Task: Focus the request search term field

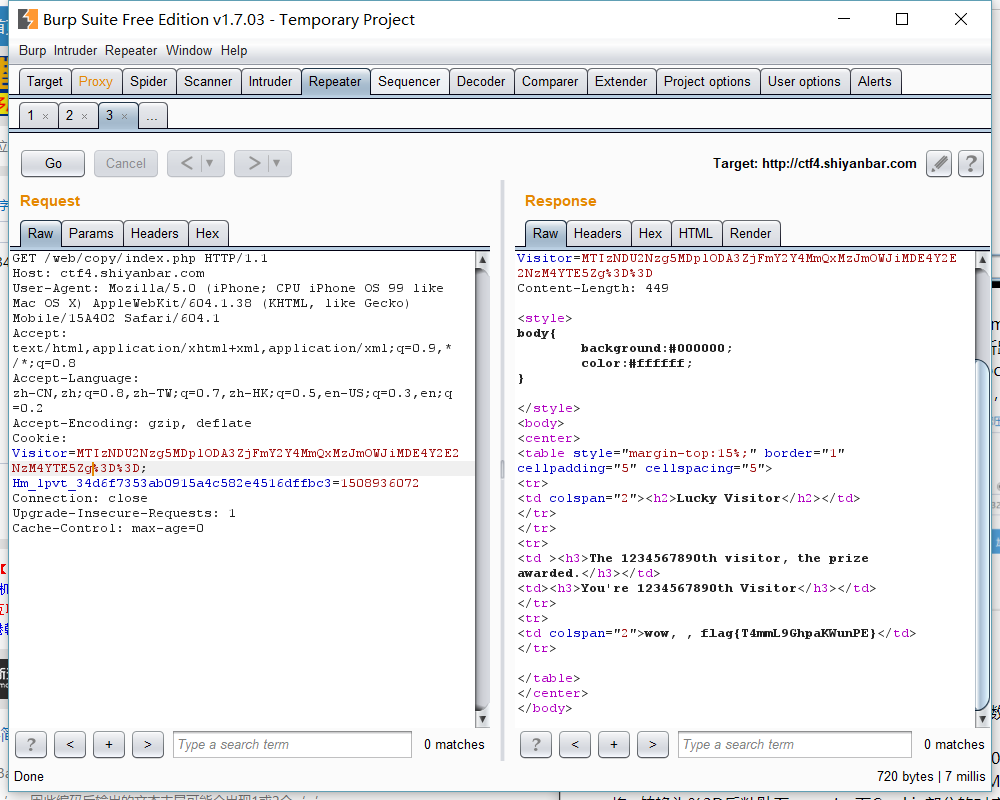Action: 292,744
